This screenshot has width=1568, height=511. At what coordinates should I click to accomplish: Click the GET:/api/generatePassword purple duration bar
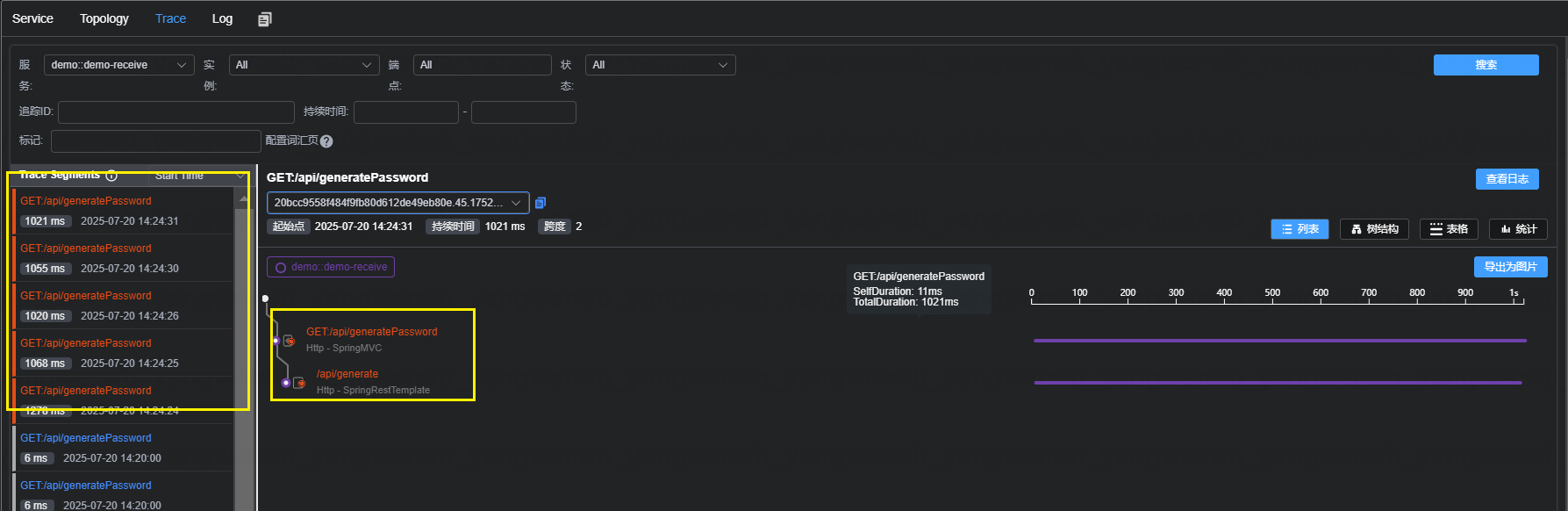1279,341
